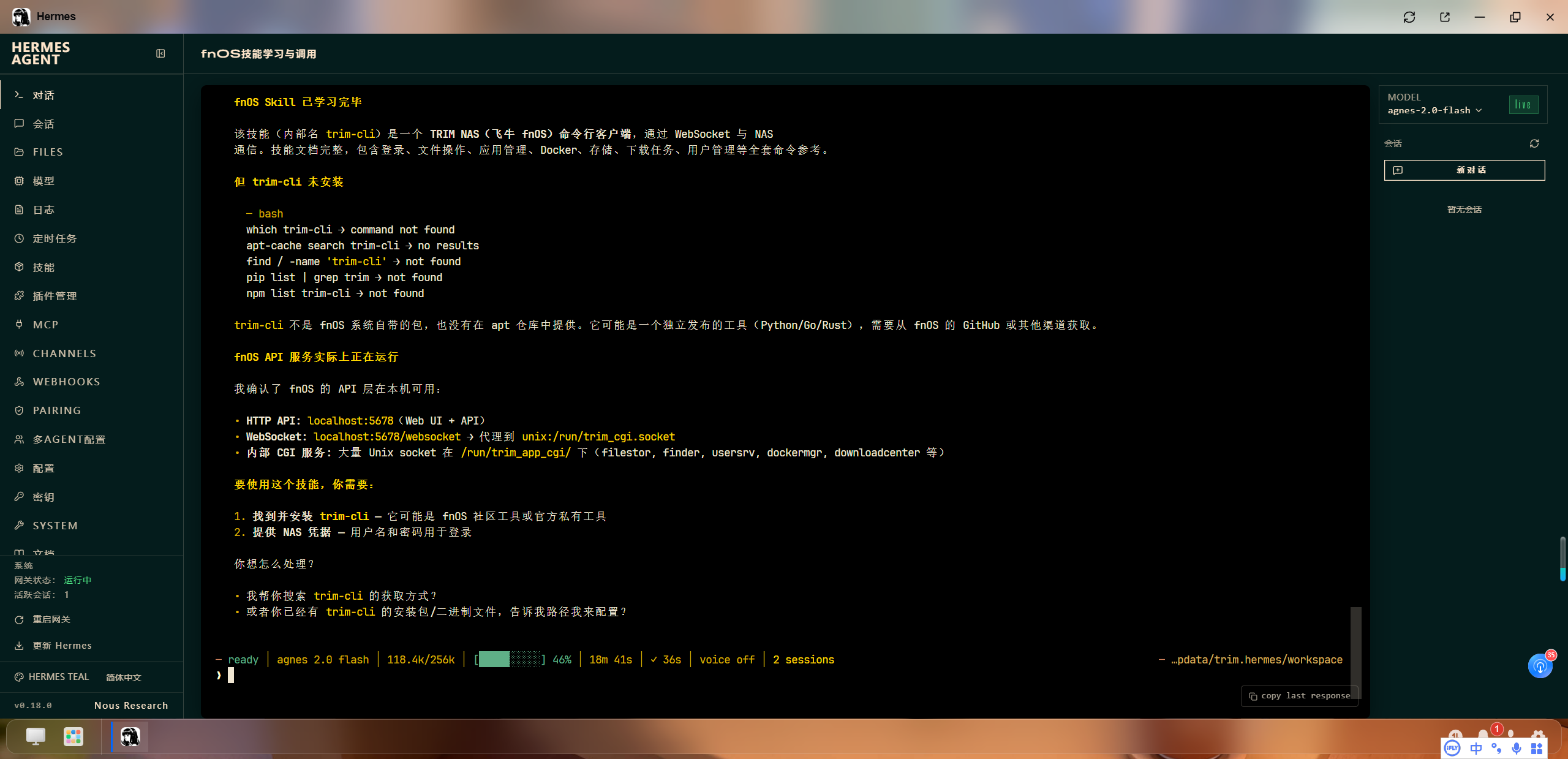Change language from 简体中文

point(124,678)
